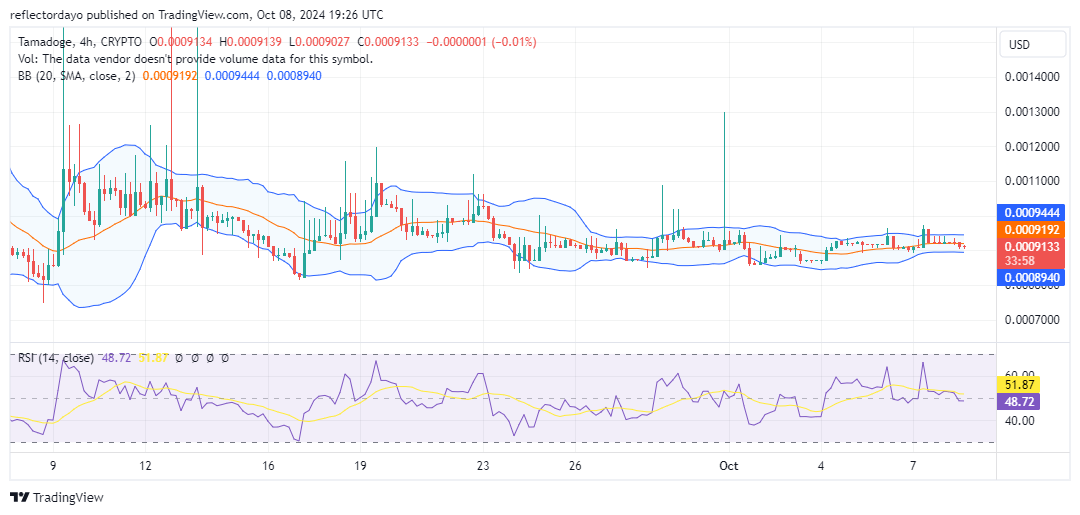Click the BB legend value 0.0008940
The height and width of the screenshot is (515, 1080).
tap(293, 75)
